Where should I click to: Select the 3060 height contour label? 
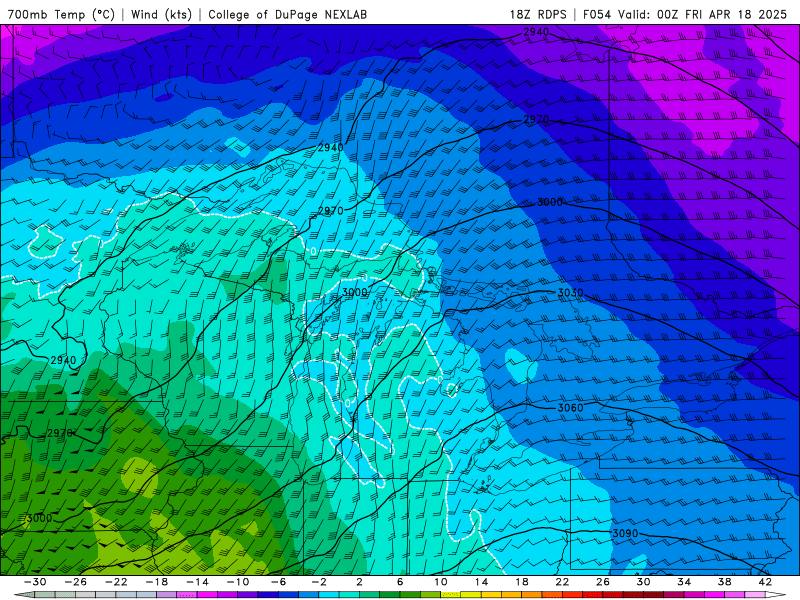[570, 408]
